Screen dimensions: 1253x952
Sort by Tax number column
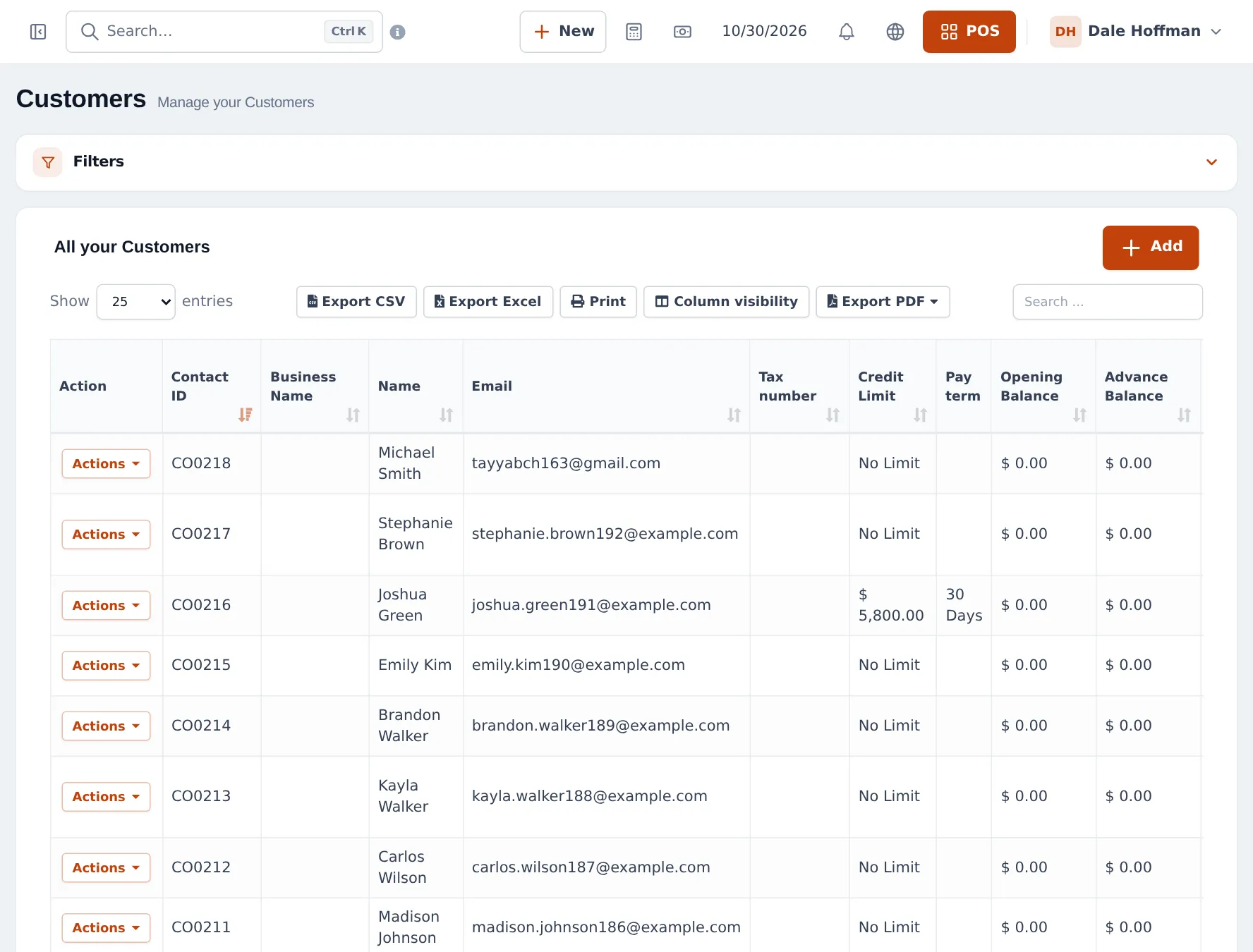[833, 415]
